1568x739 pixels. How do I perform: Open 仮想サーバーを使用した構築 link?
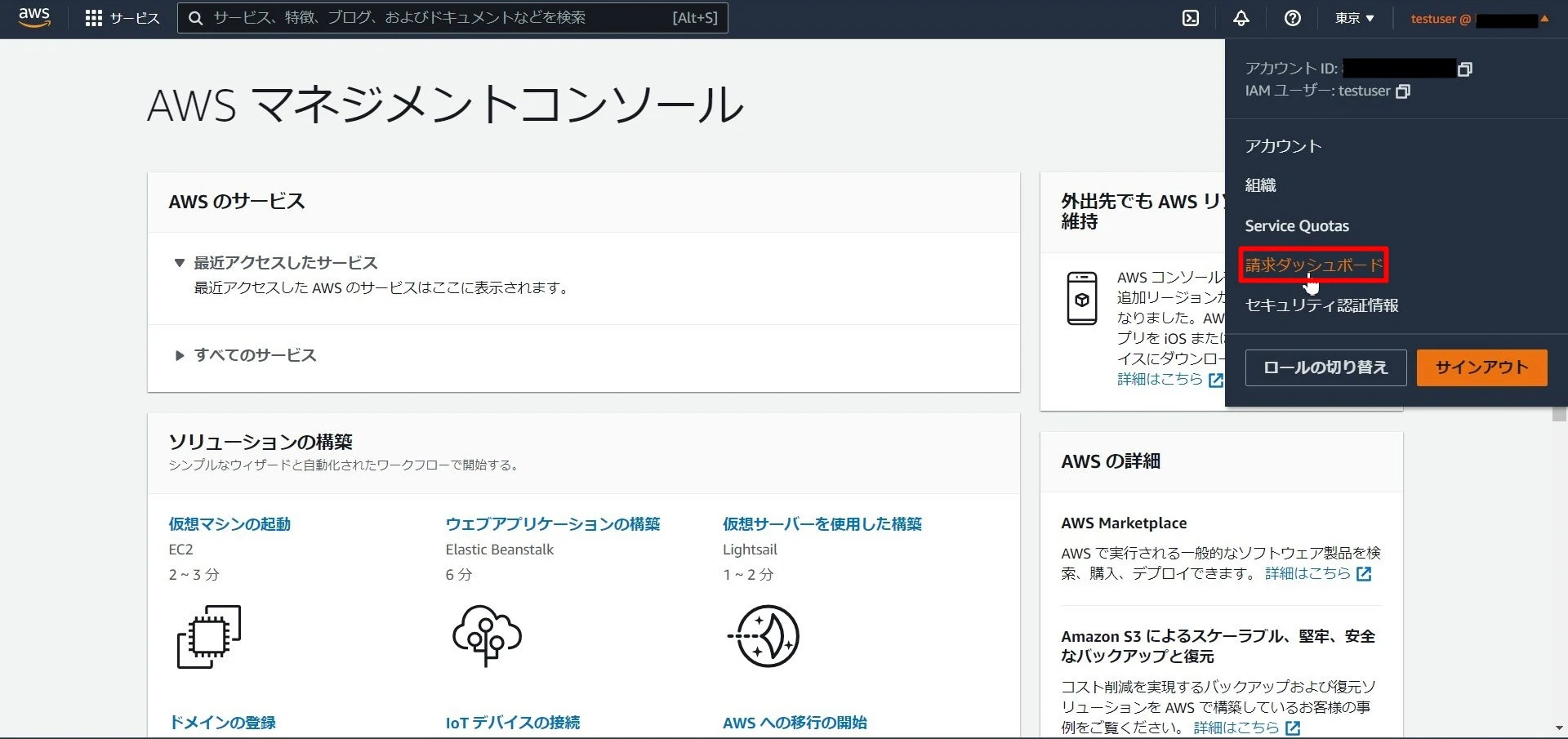(822, 524)
